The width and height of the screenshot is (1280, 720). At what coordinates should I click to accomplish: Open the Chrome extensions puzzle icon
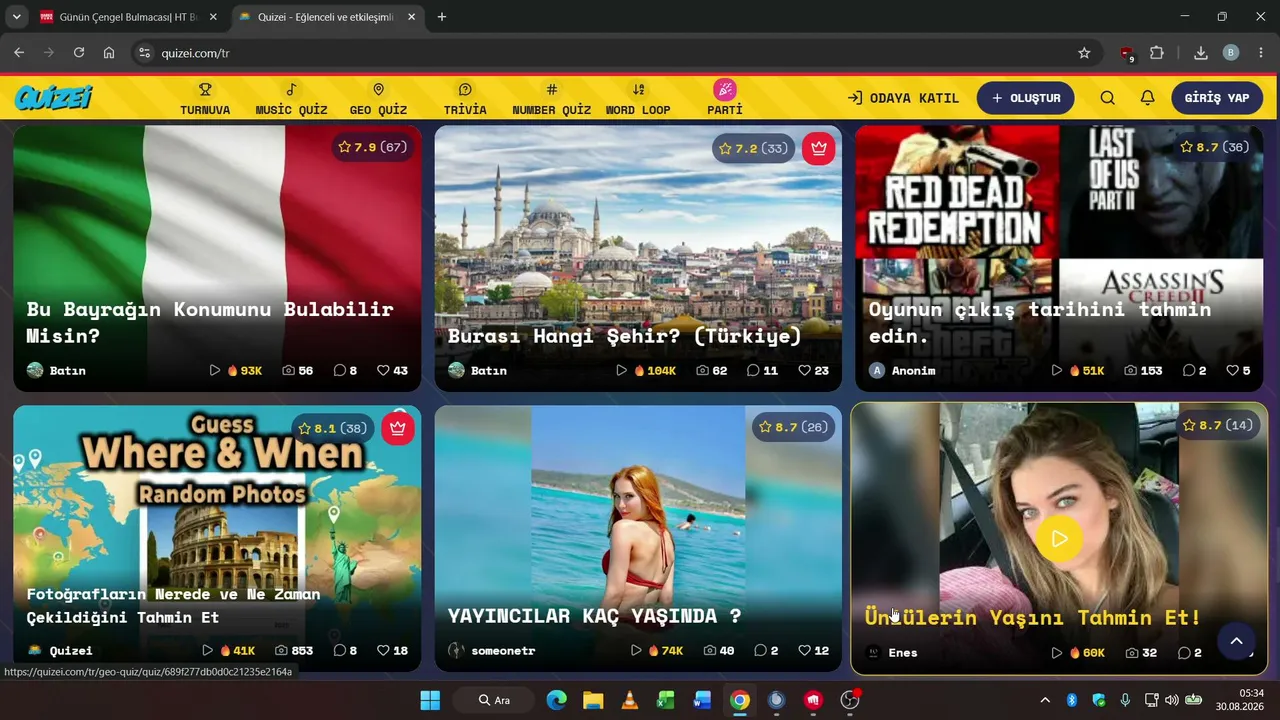pos(1157,53)
